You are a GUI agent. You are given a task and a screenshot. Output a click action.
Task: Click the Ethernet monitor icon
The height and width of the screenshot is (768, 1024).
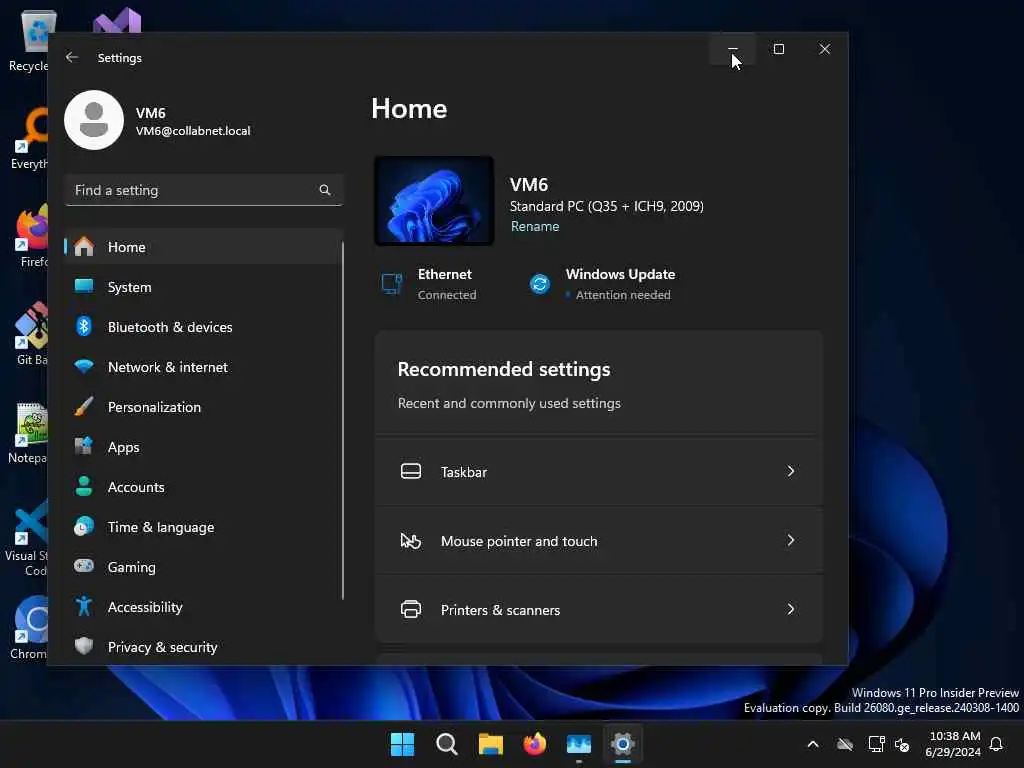[392, 284]
